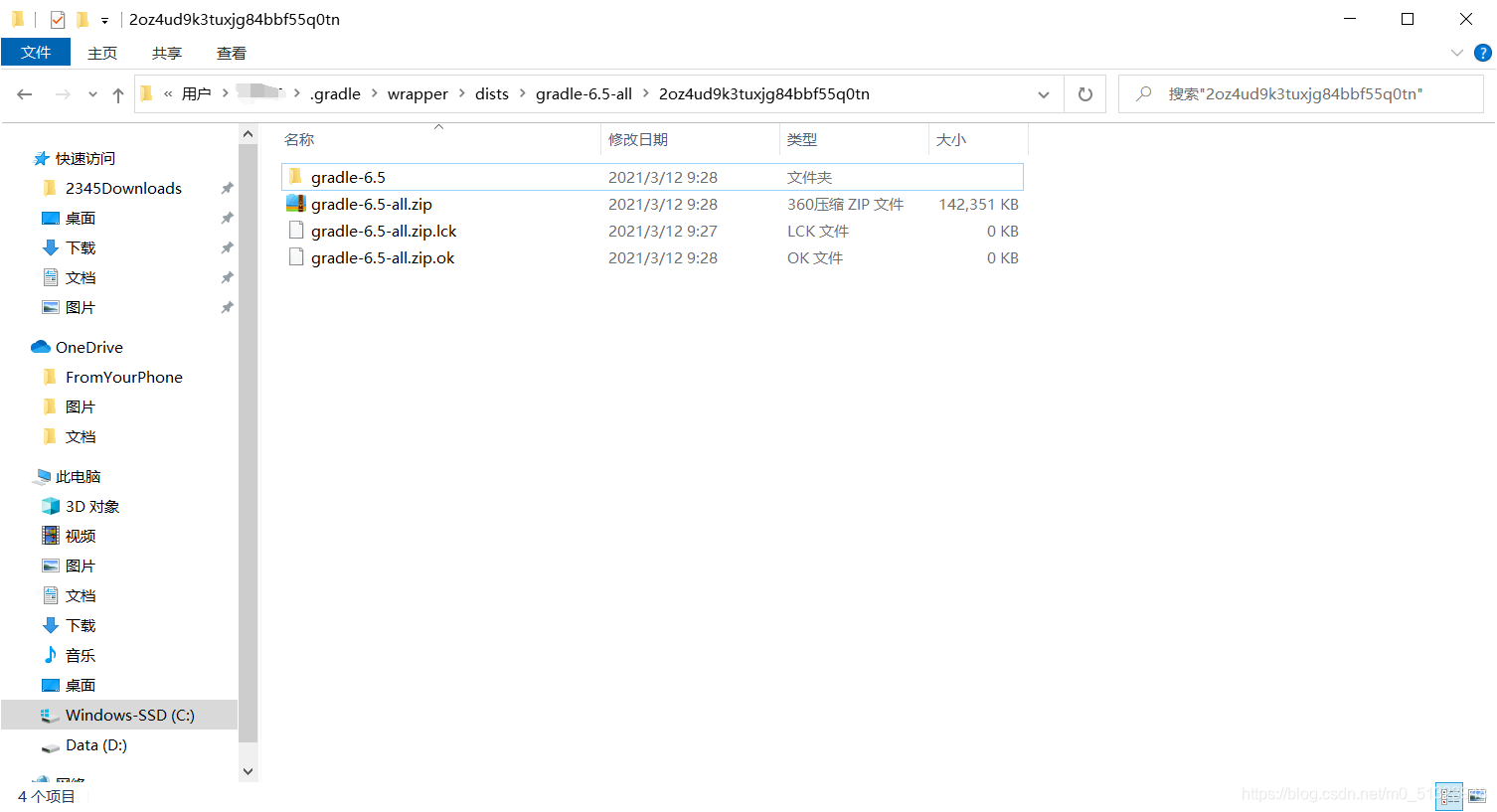
Task: Unpin 2345Downloads using its pin icon
Action: (227, 189)
